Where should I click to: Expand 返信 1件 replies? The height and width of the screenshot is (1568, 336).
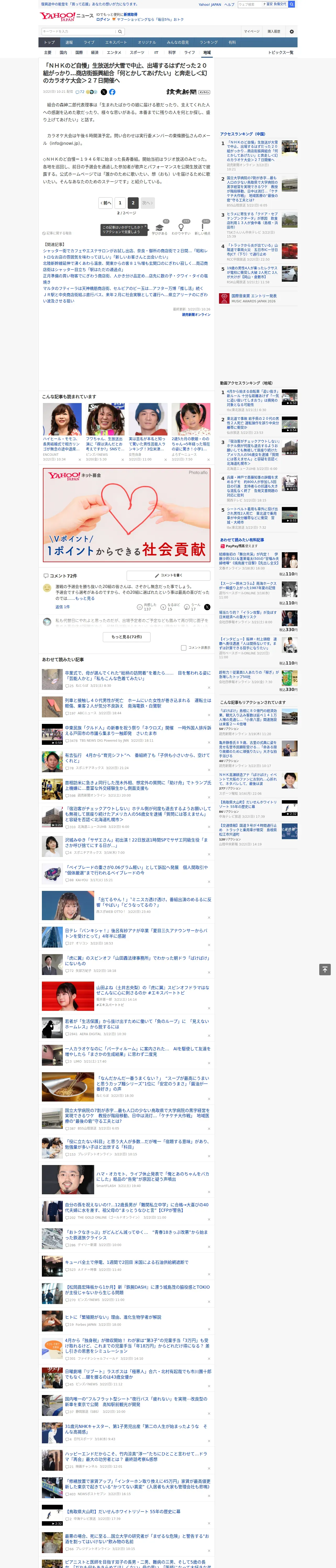[x=63, y=607]
